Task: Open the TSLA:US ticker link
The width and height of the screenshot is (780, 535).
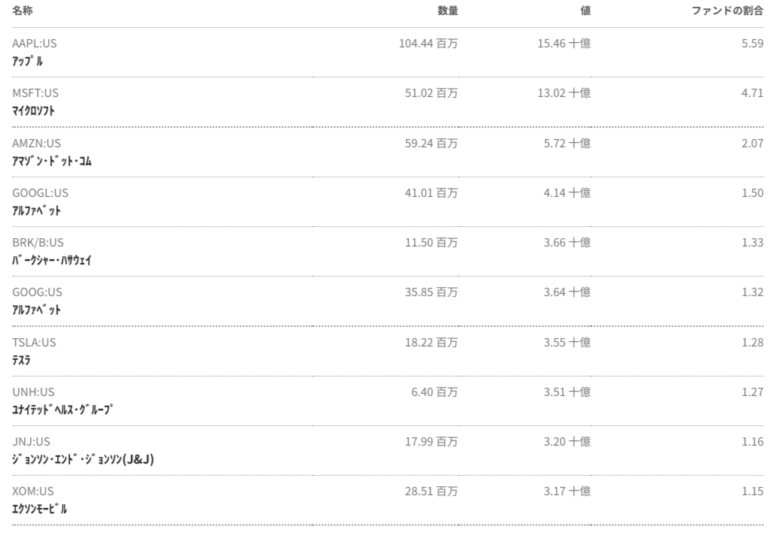Action: click(34, 342)
